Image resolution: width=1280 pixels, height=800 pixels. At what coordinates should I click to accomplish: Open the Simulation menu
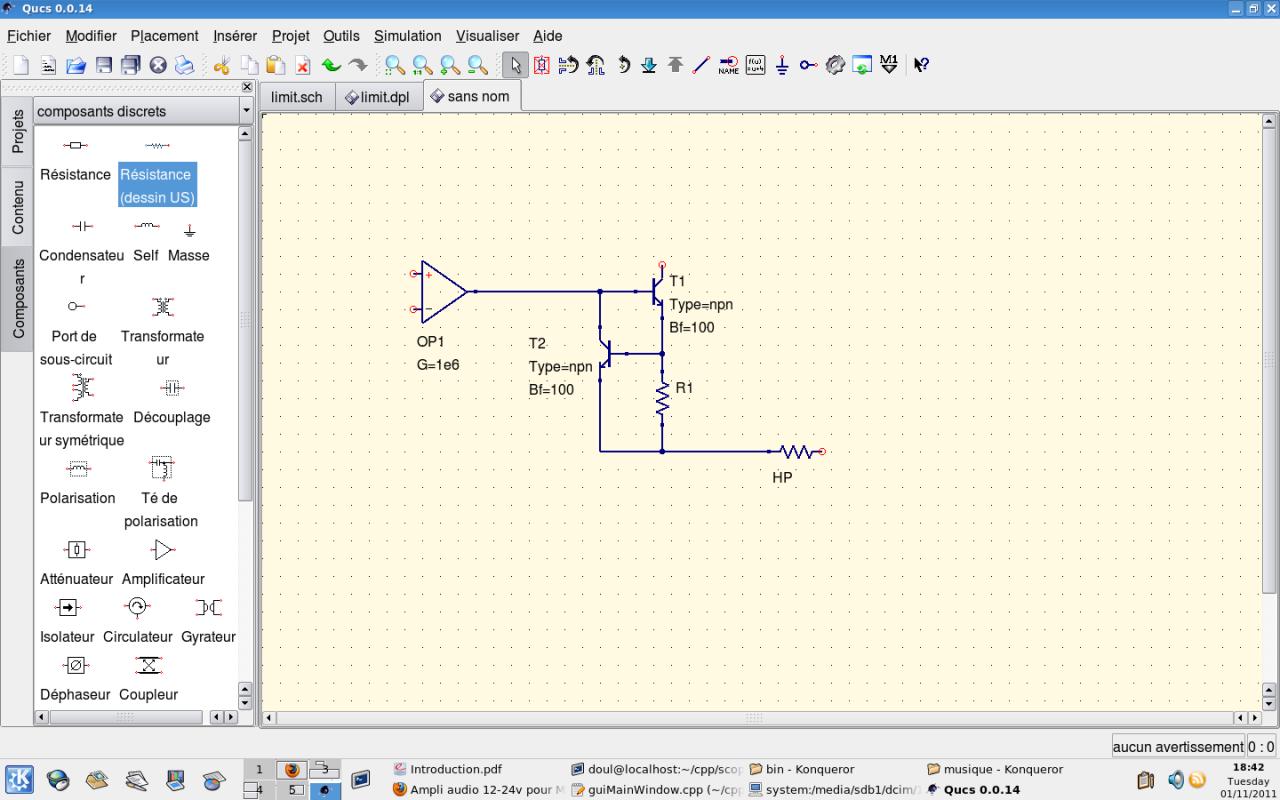[x=407, y=36]
